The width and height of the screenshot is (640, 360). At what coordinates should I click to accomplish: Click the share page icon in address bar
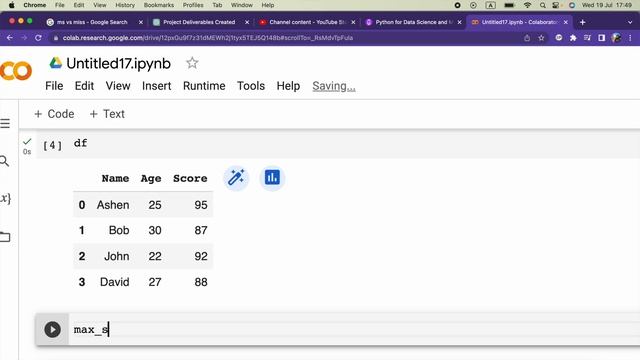(x=527, y=38)
